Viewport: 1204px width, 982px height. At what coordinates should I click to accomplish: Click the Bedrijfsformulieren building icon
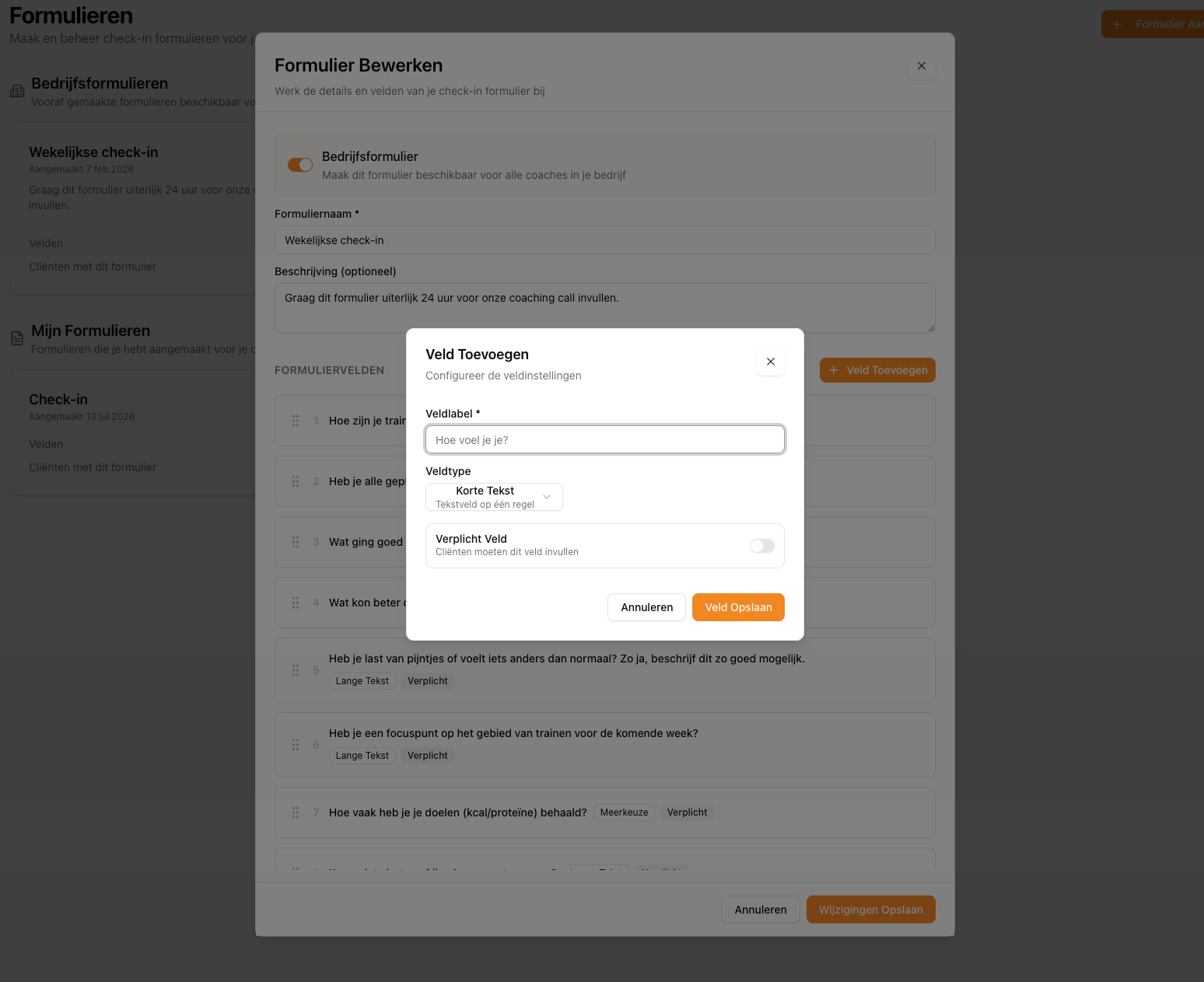pyautogui.click(x=17, y=91)
